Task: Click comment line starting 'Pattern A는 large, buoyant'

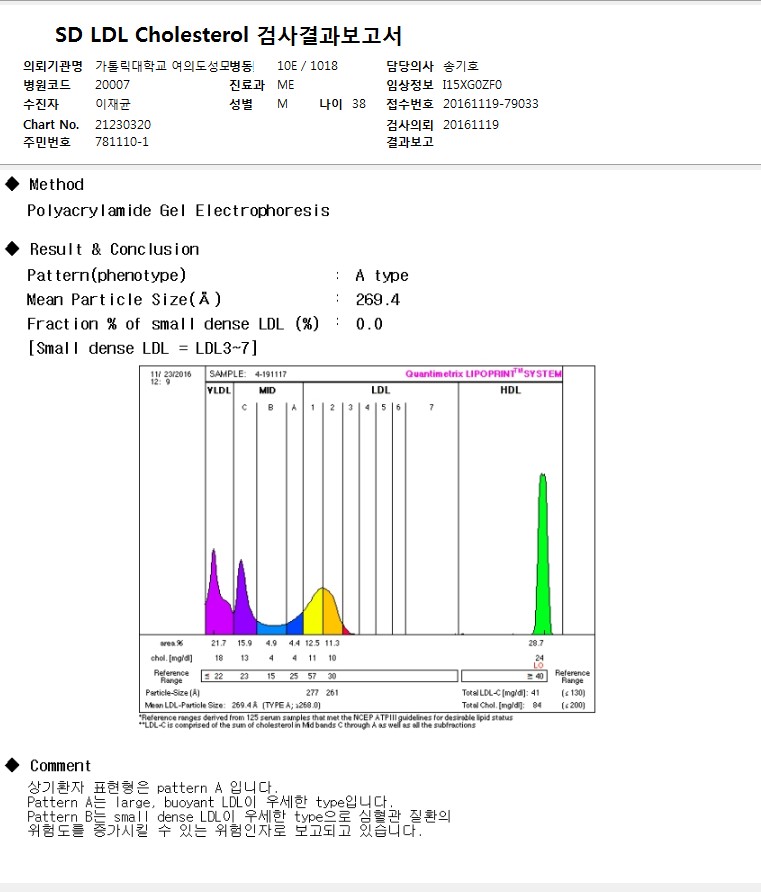Action: click(x=210, y=802)
